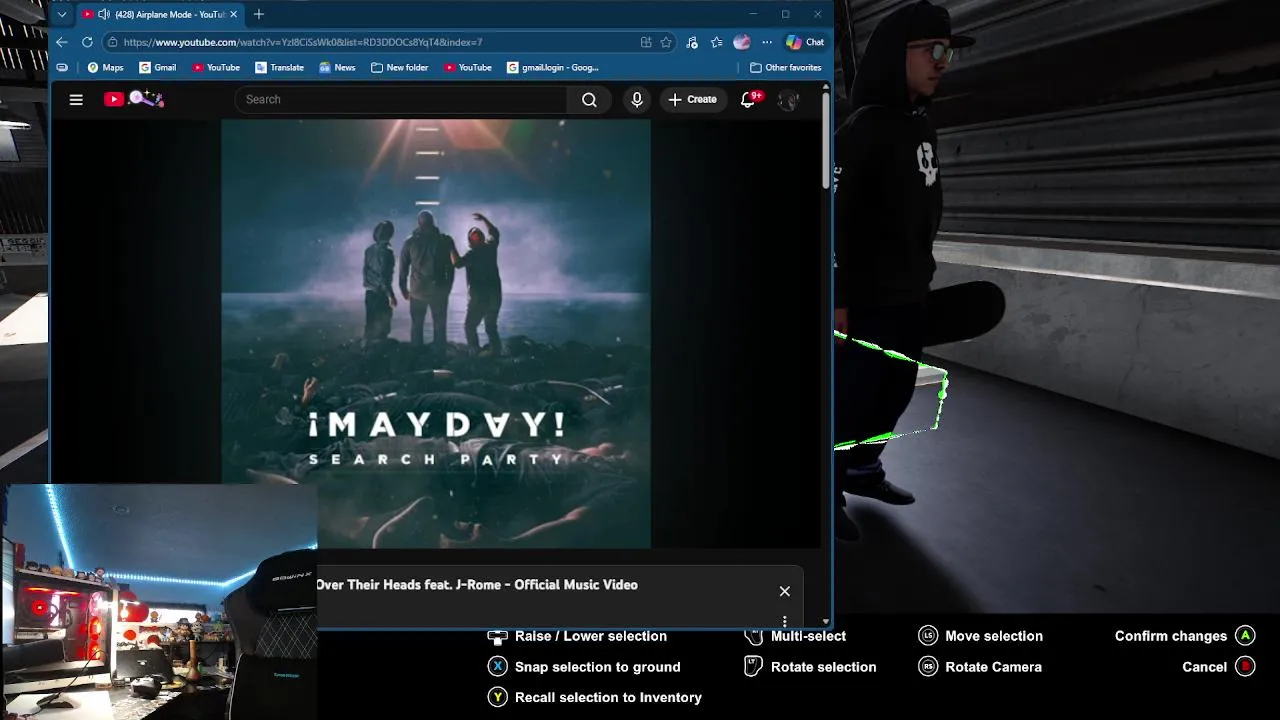The height and width of the screenshot is (720, 1280).
Task: Close the Airplane Mode tab
Action: 234,14
